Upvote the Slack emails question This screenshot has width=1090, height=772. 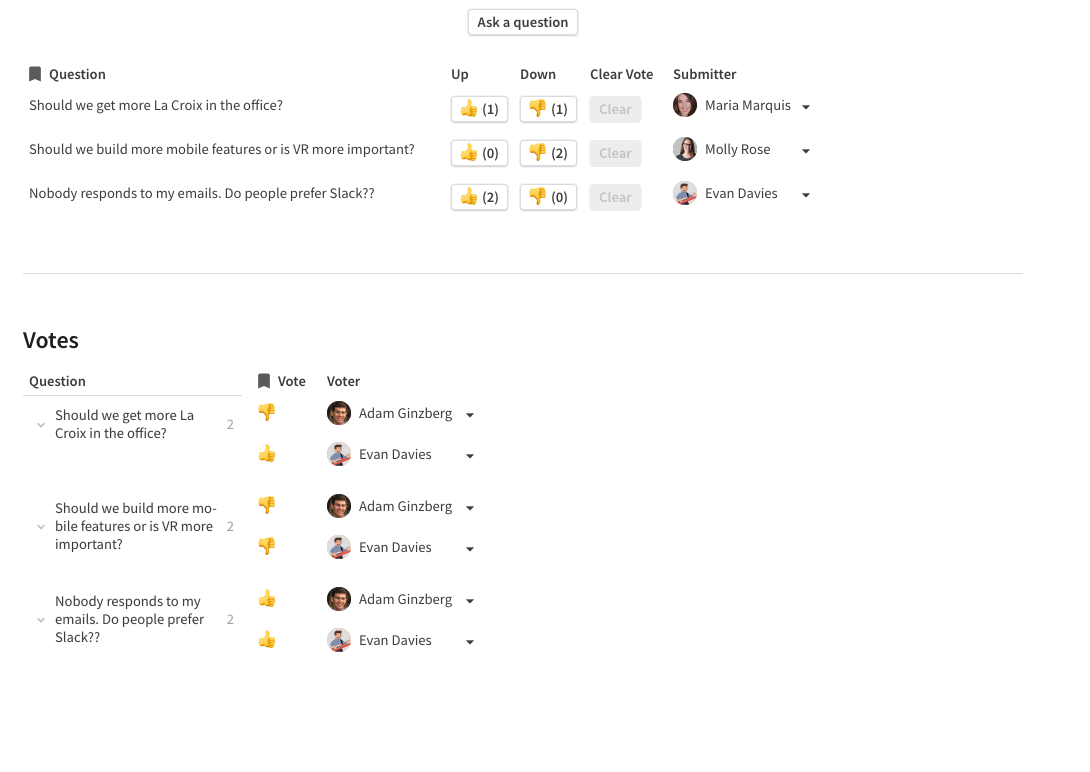479,197
